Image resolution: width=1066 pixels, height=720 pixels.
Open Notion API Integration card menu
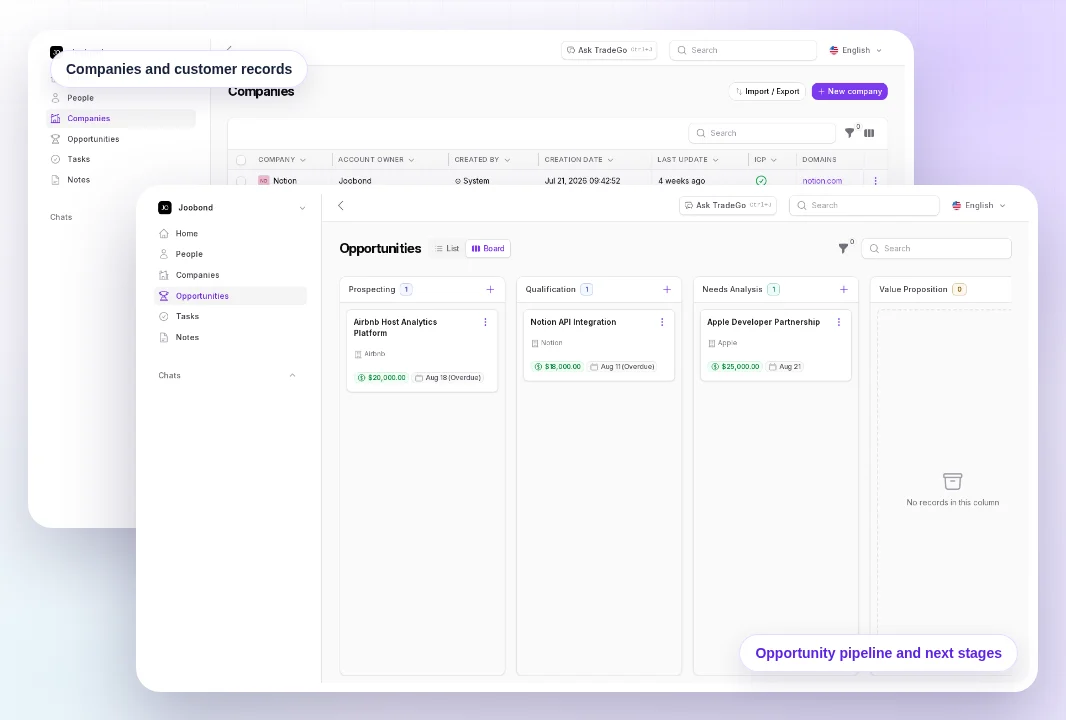pos(662,322)
